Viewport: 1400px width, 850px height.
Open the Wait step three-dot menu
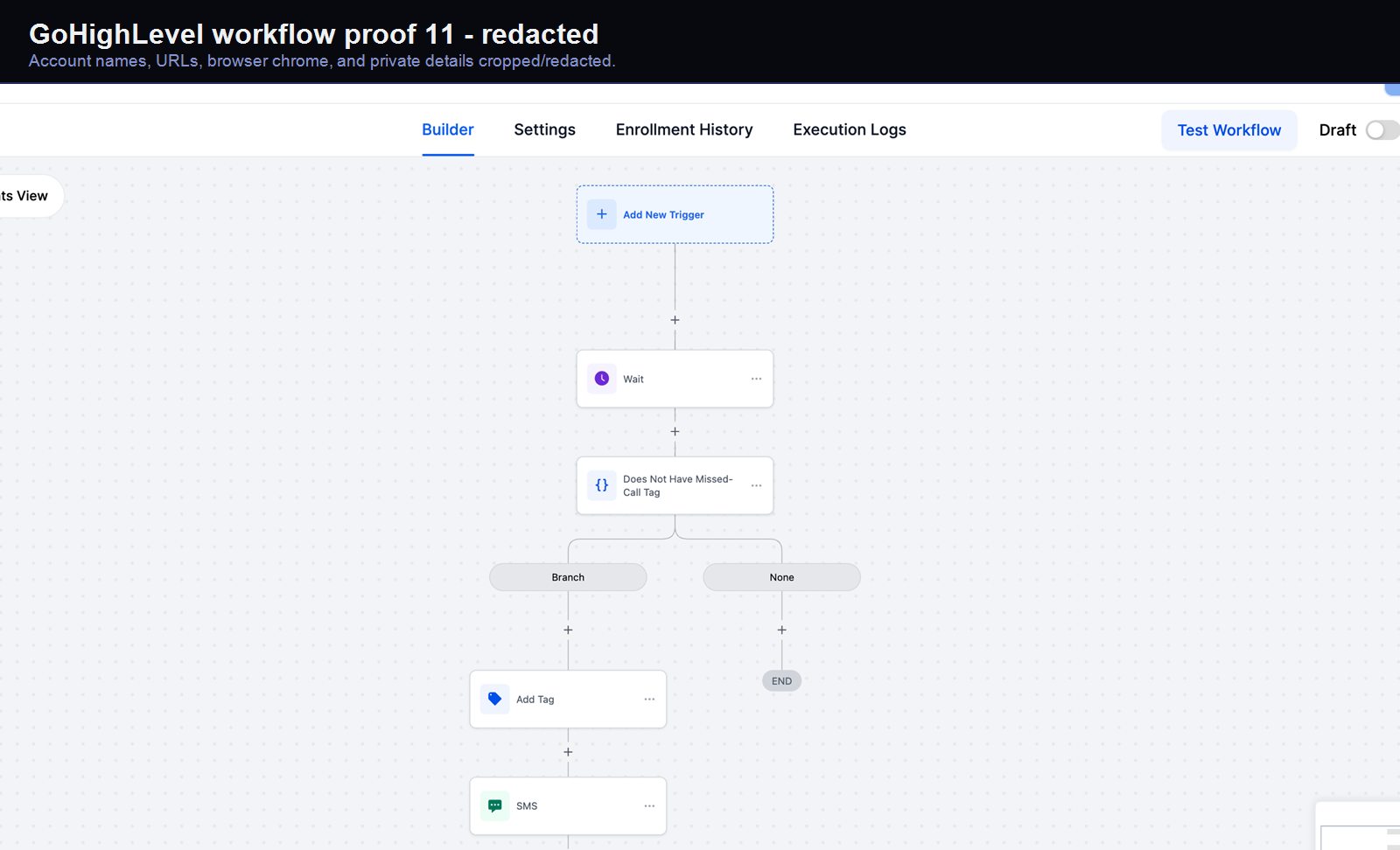(756, 379)
